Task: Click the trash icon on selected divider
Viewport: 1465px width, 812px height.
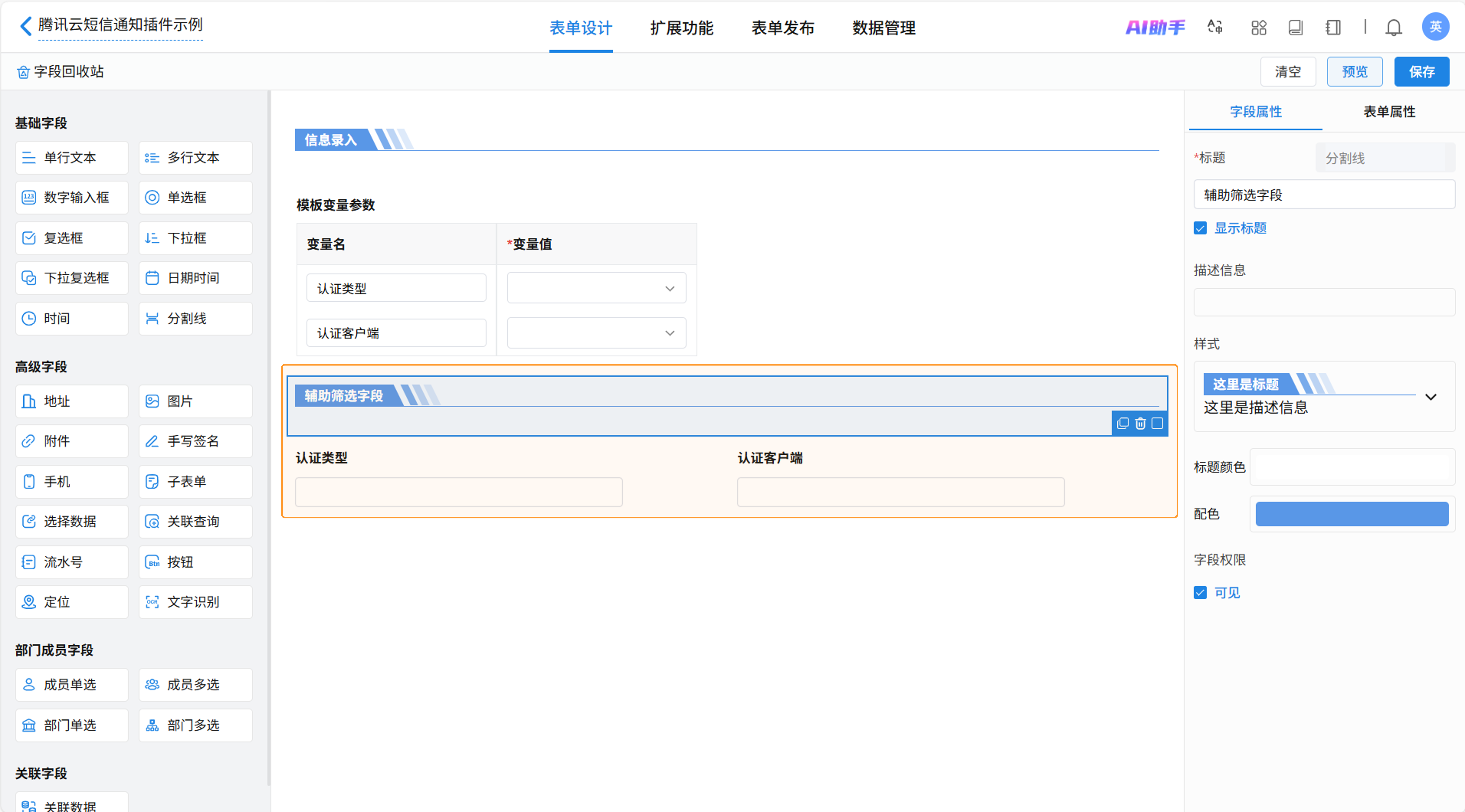Action: click(x=1140, y=423)
